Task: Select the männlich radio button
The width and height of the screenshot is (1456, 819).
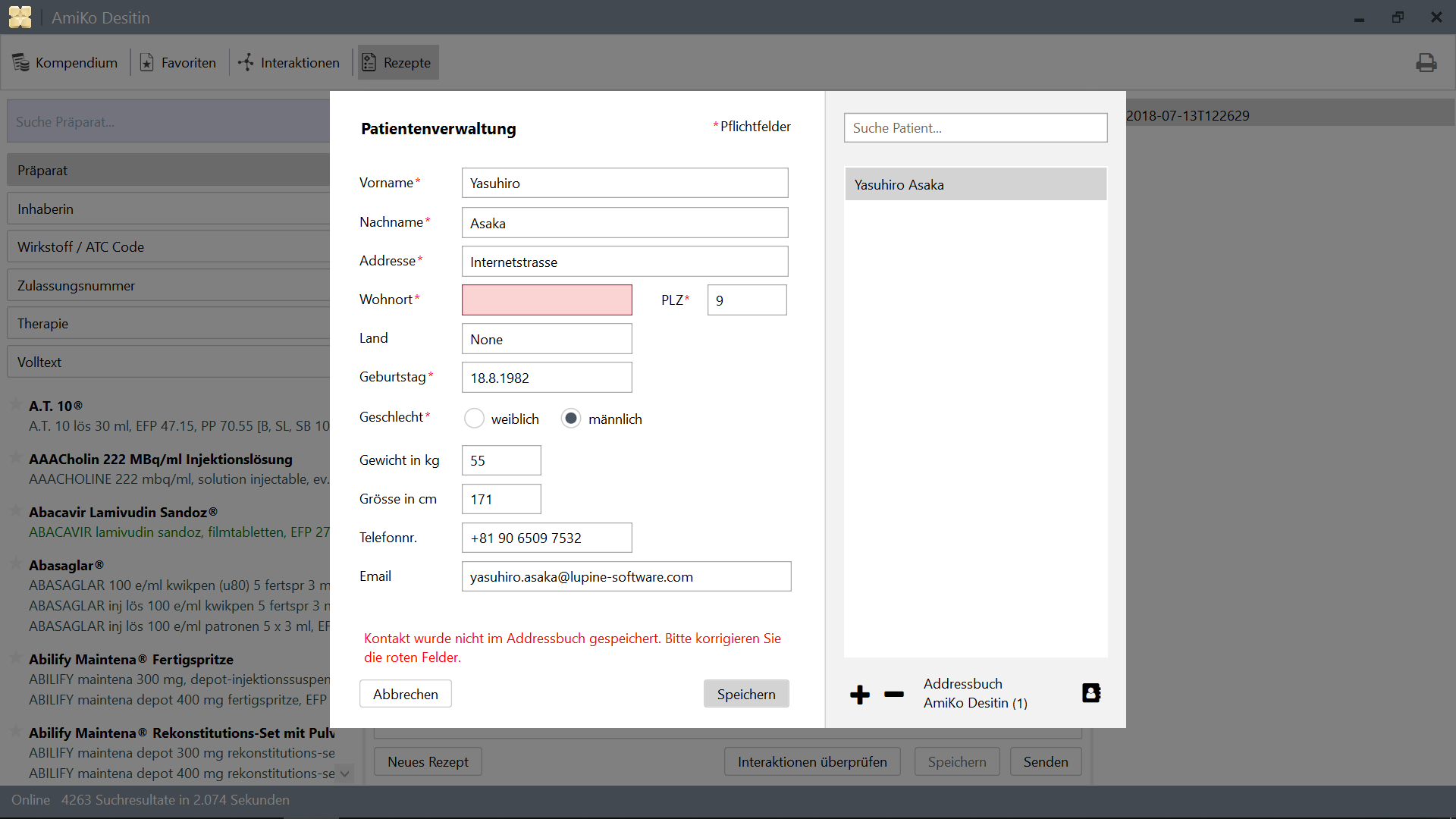Action: click(x=571, y=419)
